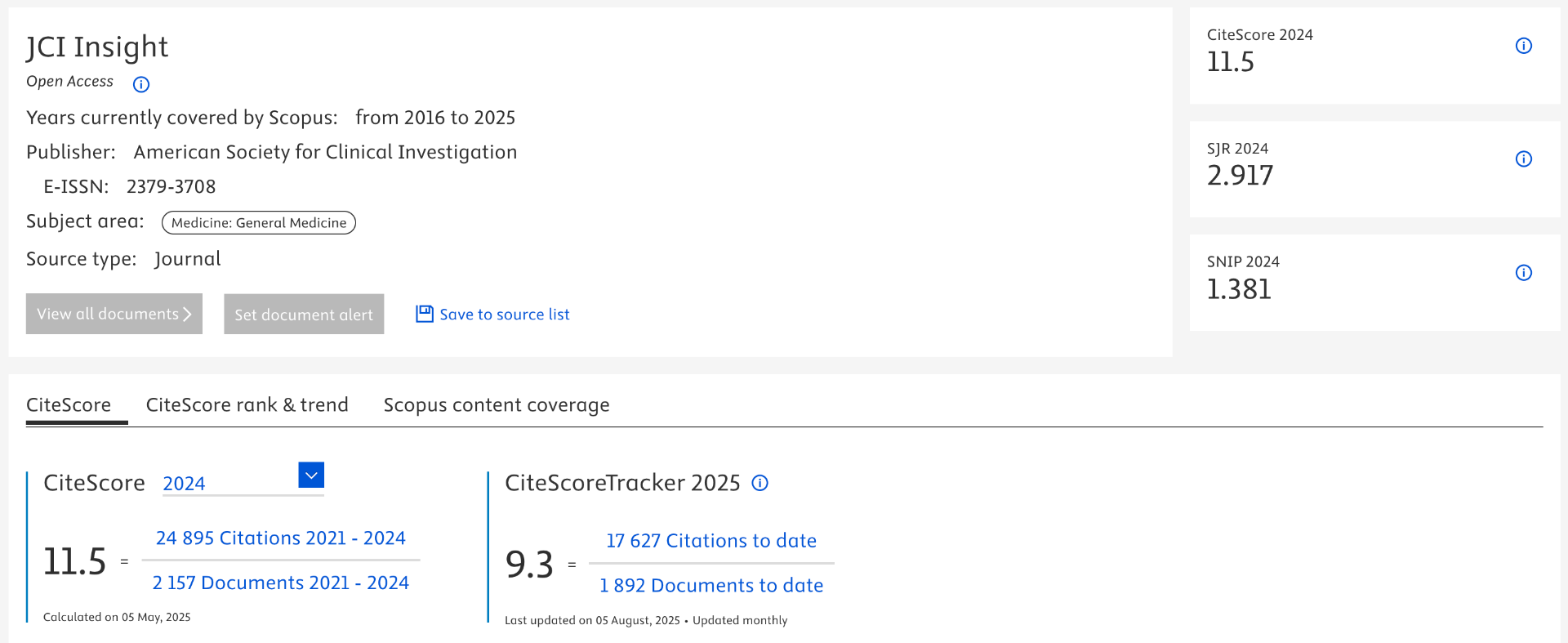Image resolution: width=1568 pixels, height=643 pixels.
Task: Click the SJR value 2.917
Action: (x=1241, y=176)
